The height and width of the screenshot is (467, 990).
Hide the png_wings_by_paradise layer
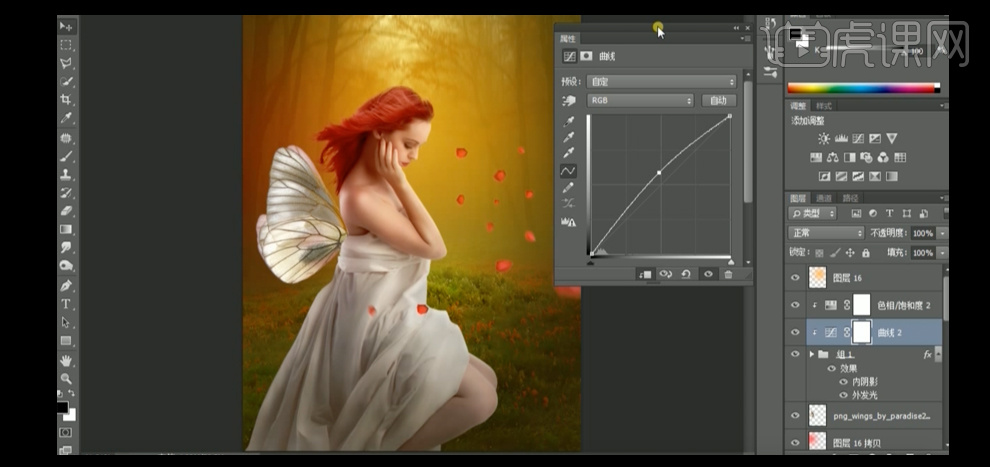point(796,416)
